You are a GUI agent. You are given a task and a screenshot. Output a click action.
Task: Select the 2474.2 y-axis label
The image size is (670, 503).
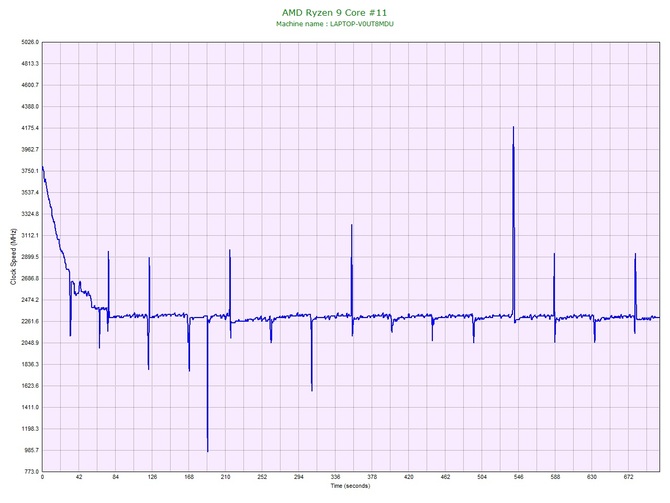(x=30, y=300)
